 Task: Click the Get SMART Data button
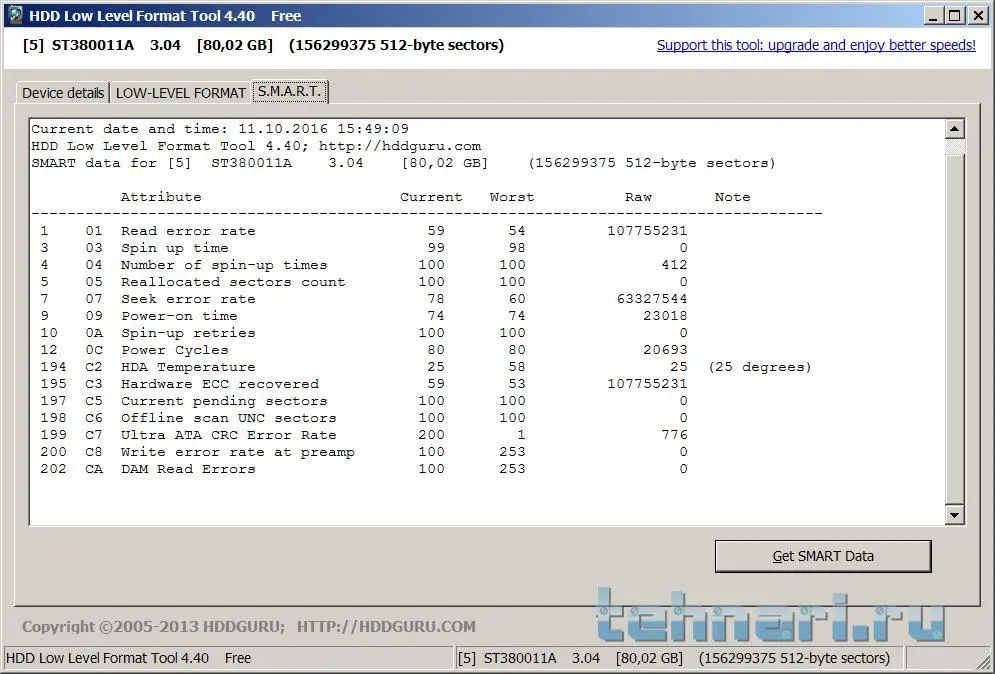[x=823, y=556]
